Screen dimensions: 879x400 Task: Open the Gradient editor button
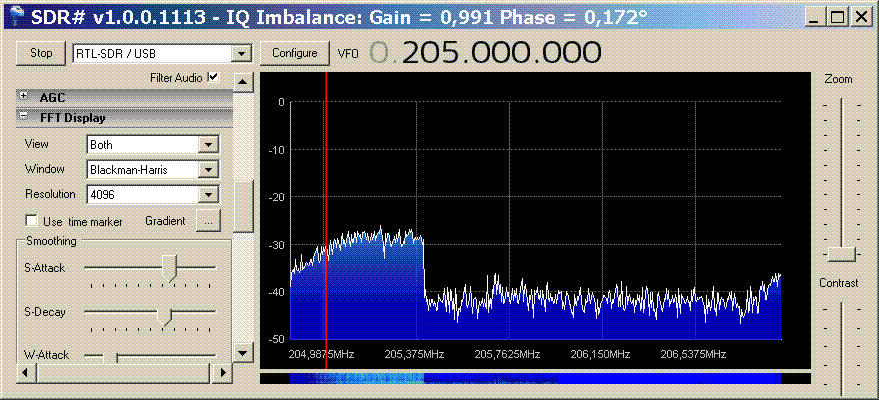click(x=209, y=221)
